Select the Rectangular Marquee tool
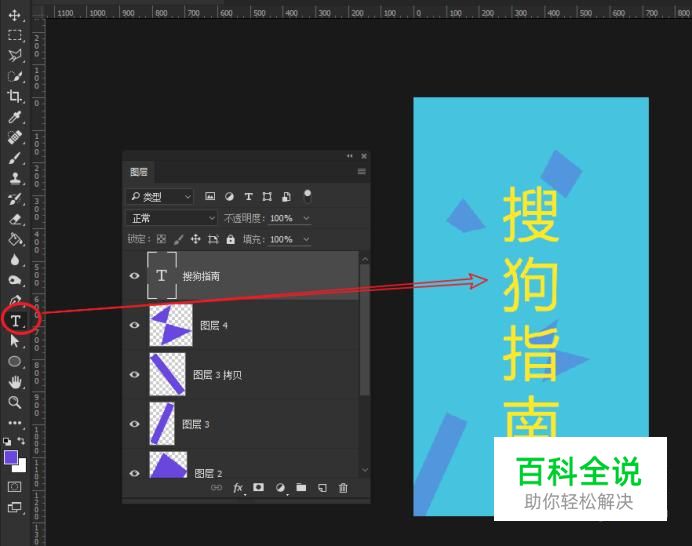Screen dimensions: 692x546 point(15,35)
